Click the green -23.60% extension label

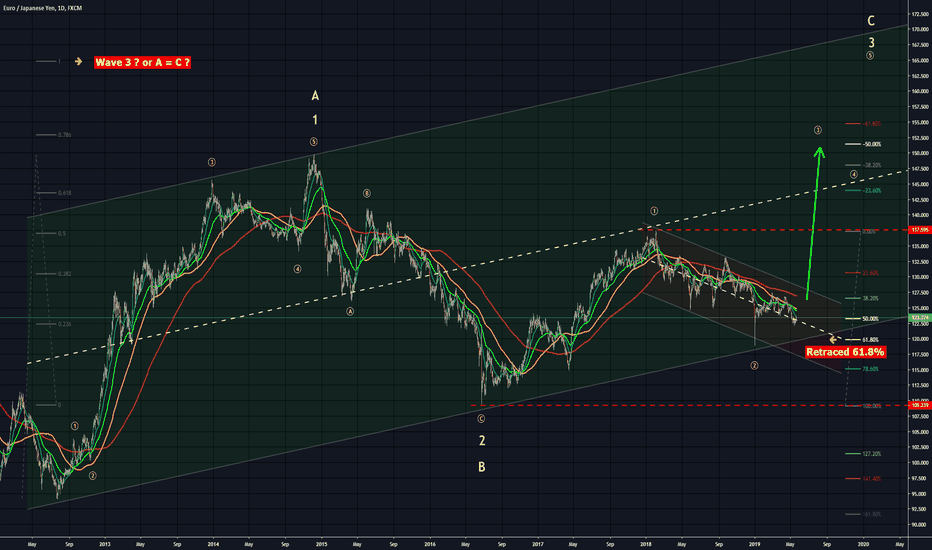tap(872, 190)
